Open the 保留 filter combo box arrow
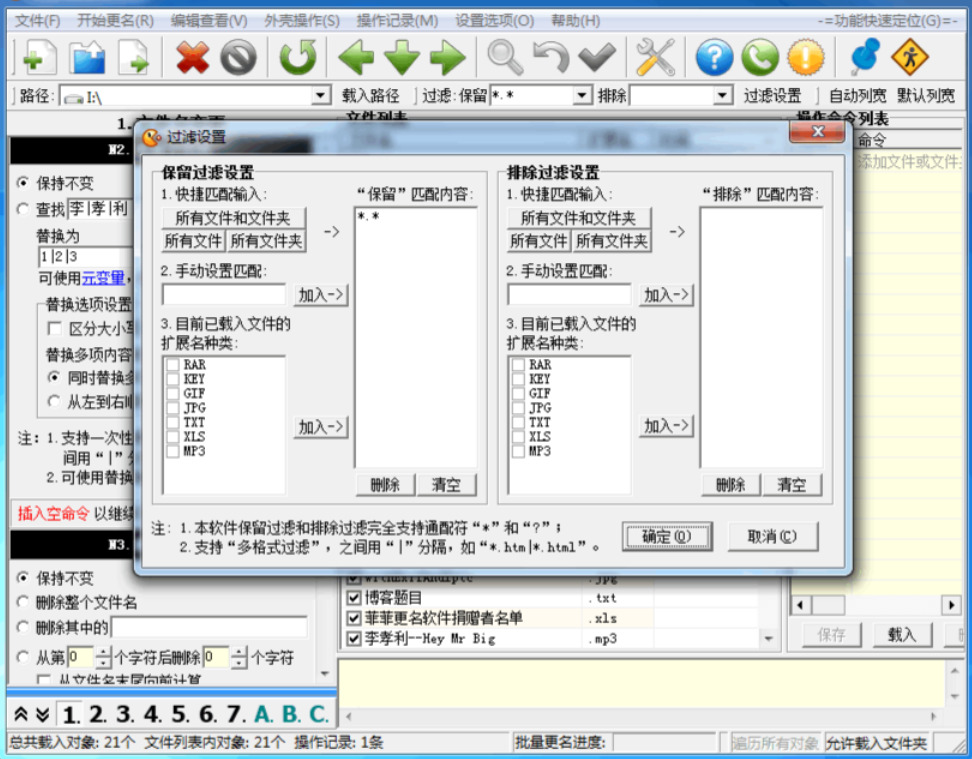This screenshot has width=972, height=759. 581,95
